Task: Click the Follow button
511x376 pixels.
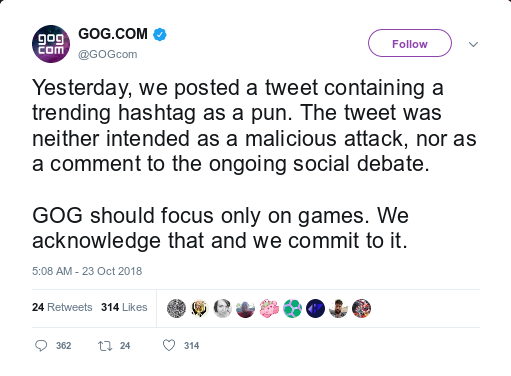Action: click(410, 43)
